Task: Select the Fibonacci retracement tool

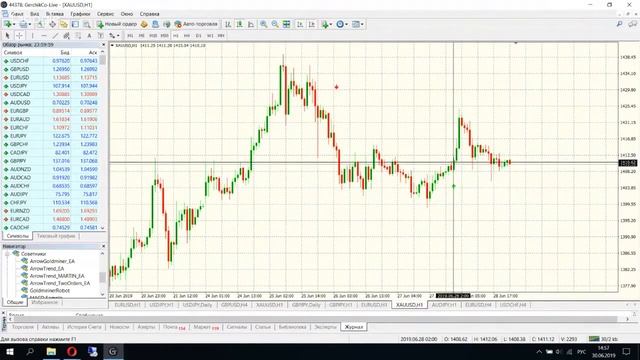Action: coord(78,36)
